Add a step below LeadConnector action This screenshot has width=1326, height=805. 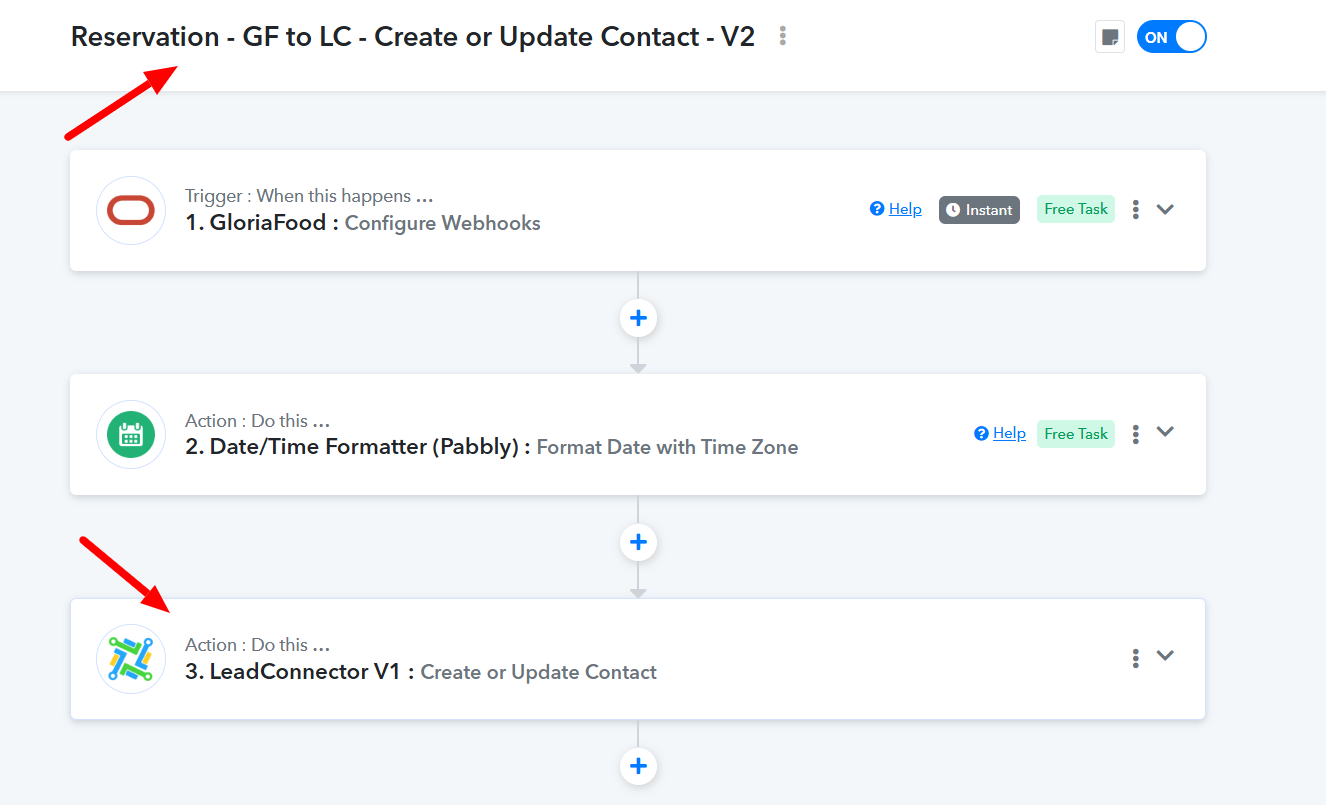tap(638, 766)
